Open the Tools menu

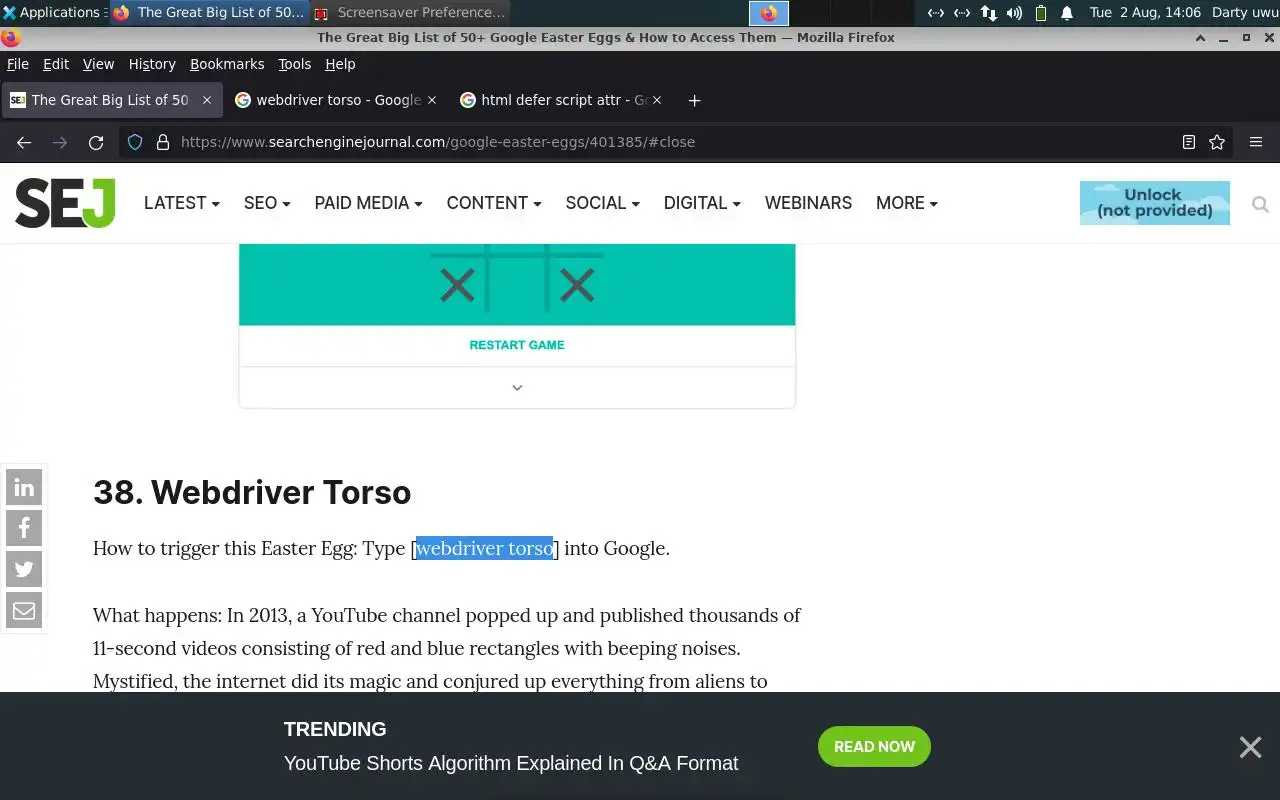294,64
